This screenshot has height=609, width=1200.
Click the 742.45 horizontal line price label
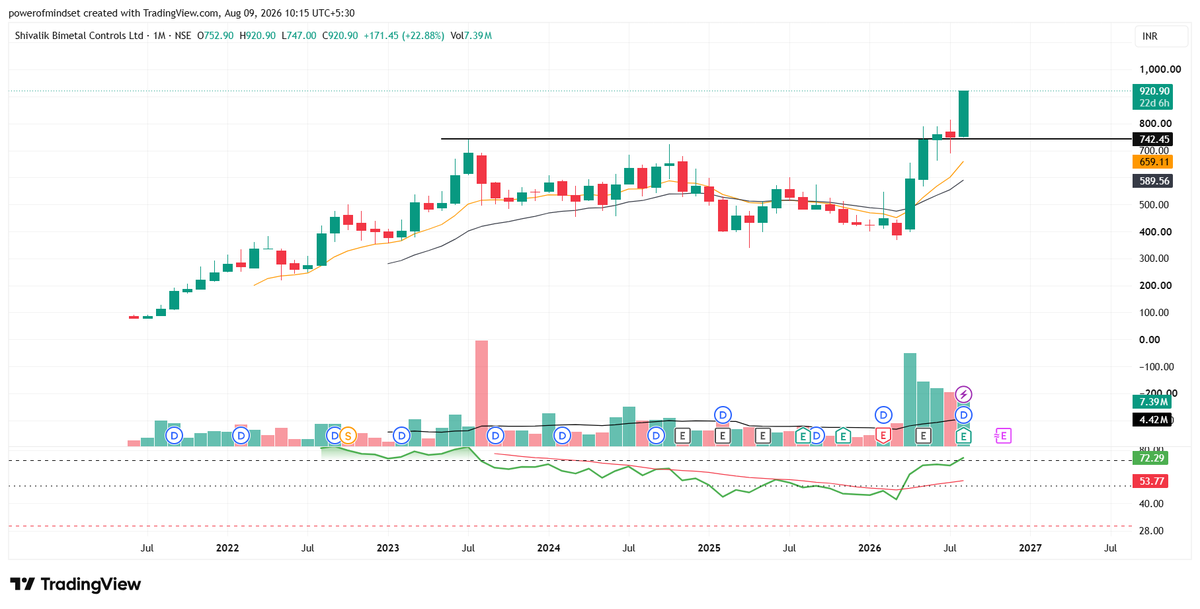(x=1154, y=139)
